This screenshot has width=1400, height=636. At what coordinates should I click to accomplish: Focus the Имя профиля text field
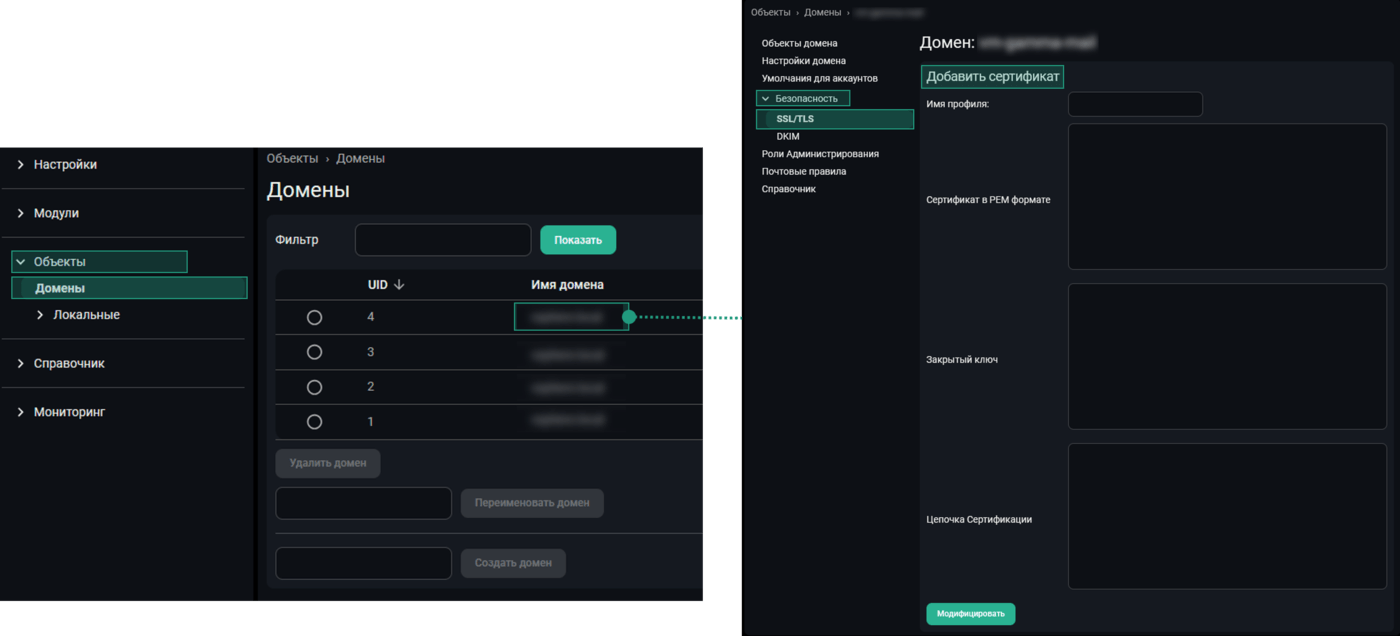click(x=1135, y=104)
